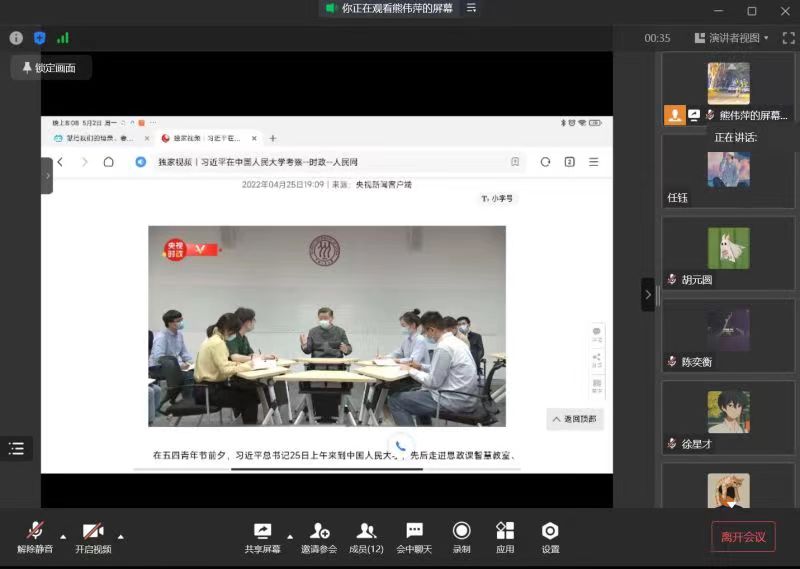This screenshot has width=800, height=569.
Task: Collapse participant video sidebar with arrow
Action: point(648,294)
